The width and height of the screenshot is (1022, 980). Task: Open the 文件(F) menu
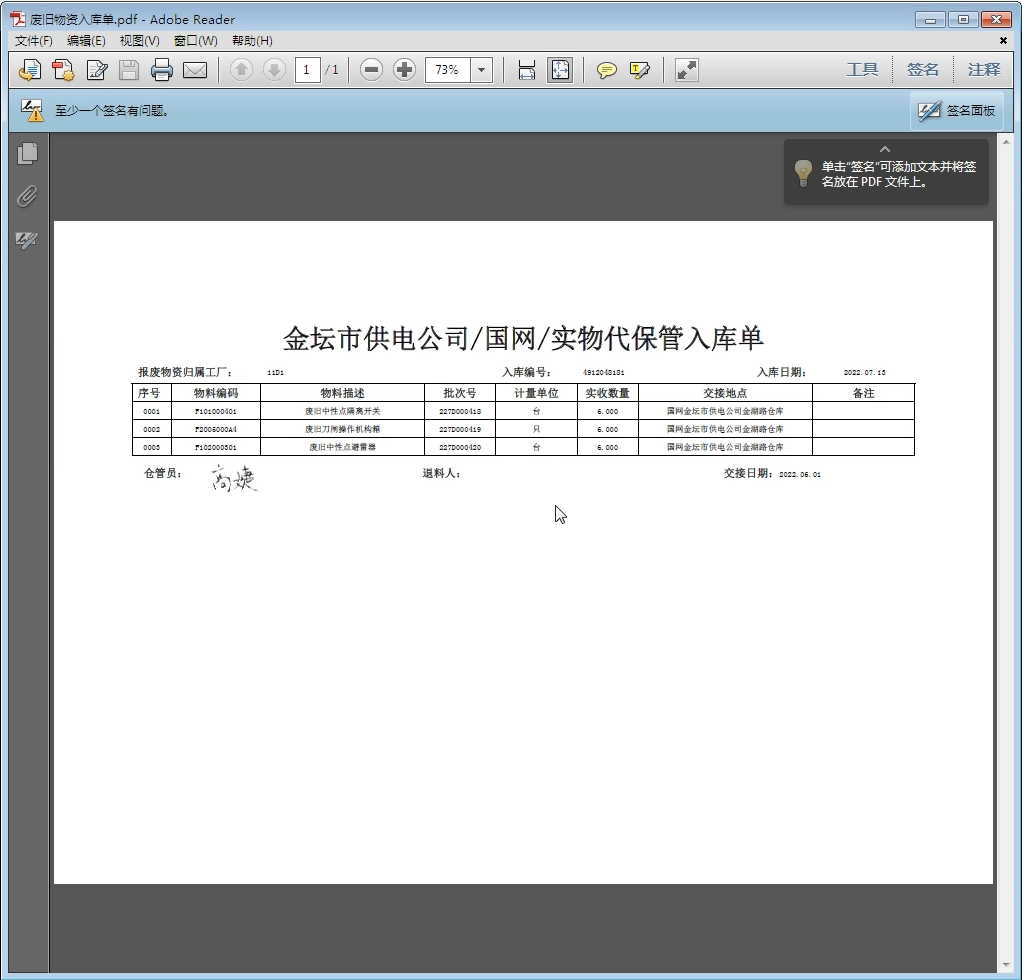pos(33,41)
